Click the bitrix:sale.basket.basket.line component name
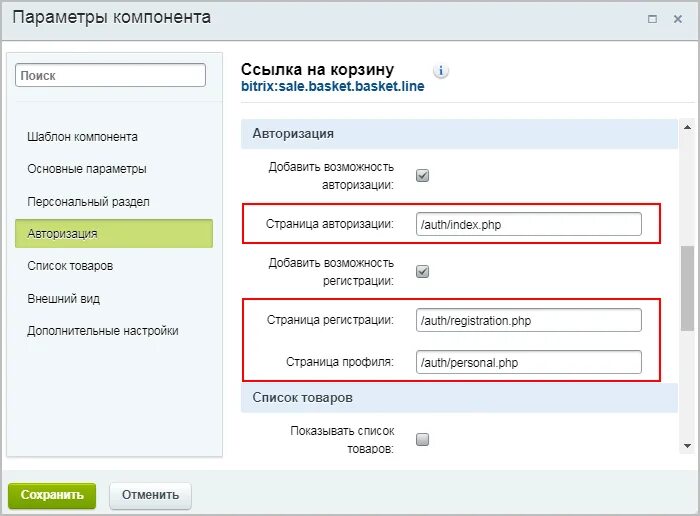Screen dimensions: 700x516 333,86
